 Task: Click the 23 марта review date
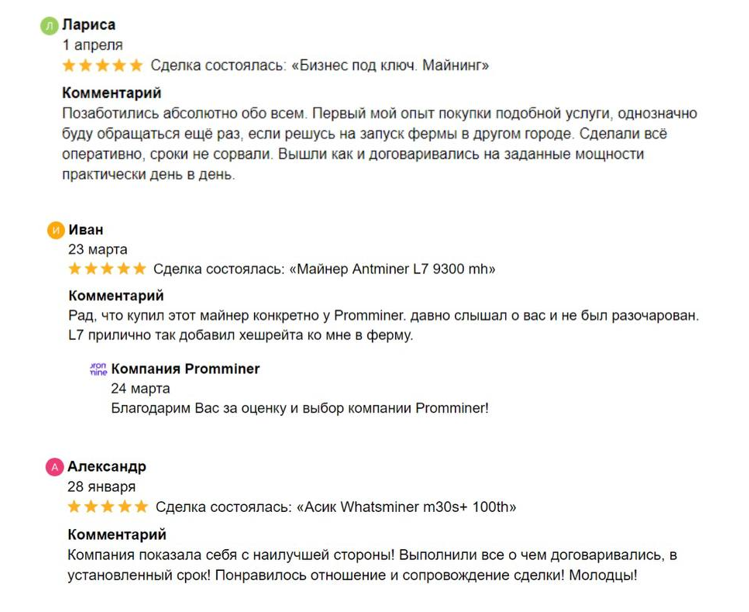click(x=98, y=249)
